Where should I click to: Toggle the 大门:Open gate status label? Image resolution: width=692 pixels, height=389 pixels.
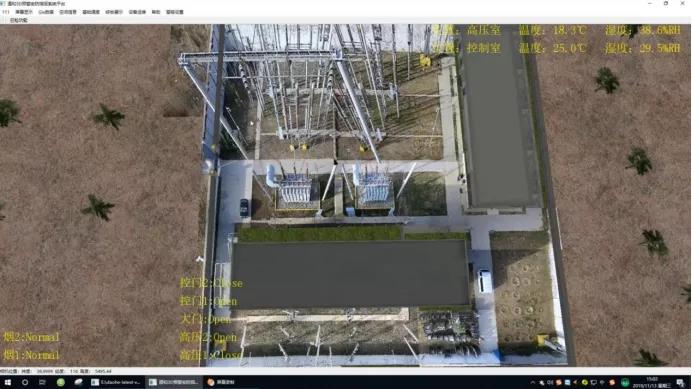tap(206, 319)
